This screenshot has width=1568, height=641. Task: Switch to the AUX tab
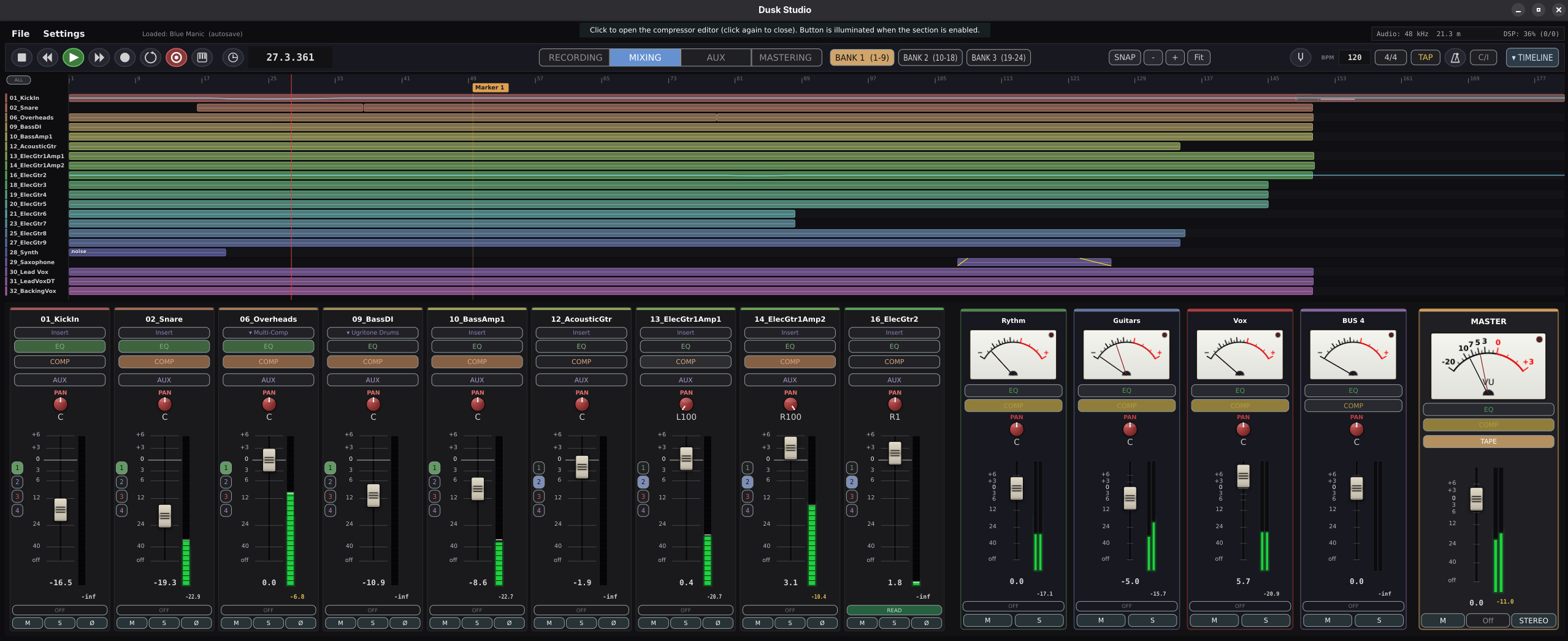pos(716,58)
